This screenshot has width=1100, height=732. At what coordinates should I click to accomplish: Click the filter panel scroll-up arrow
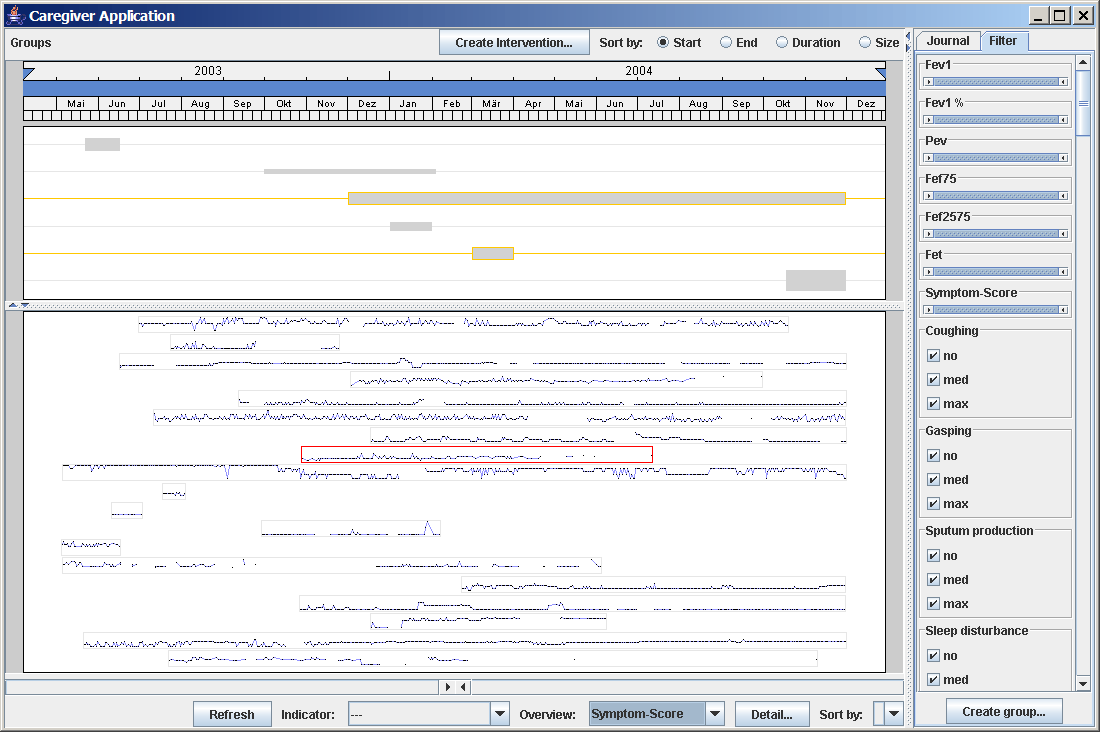(1083, 63)
